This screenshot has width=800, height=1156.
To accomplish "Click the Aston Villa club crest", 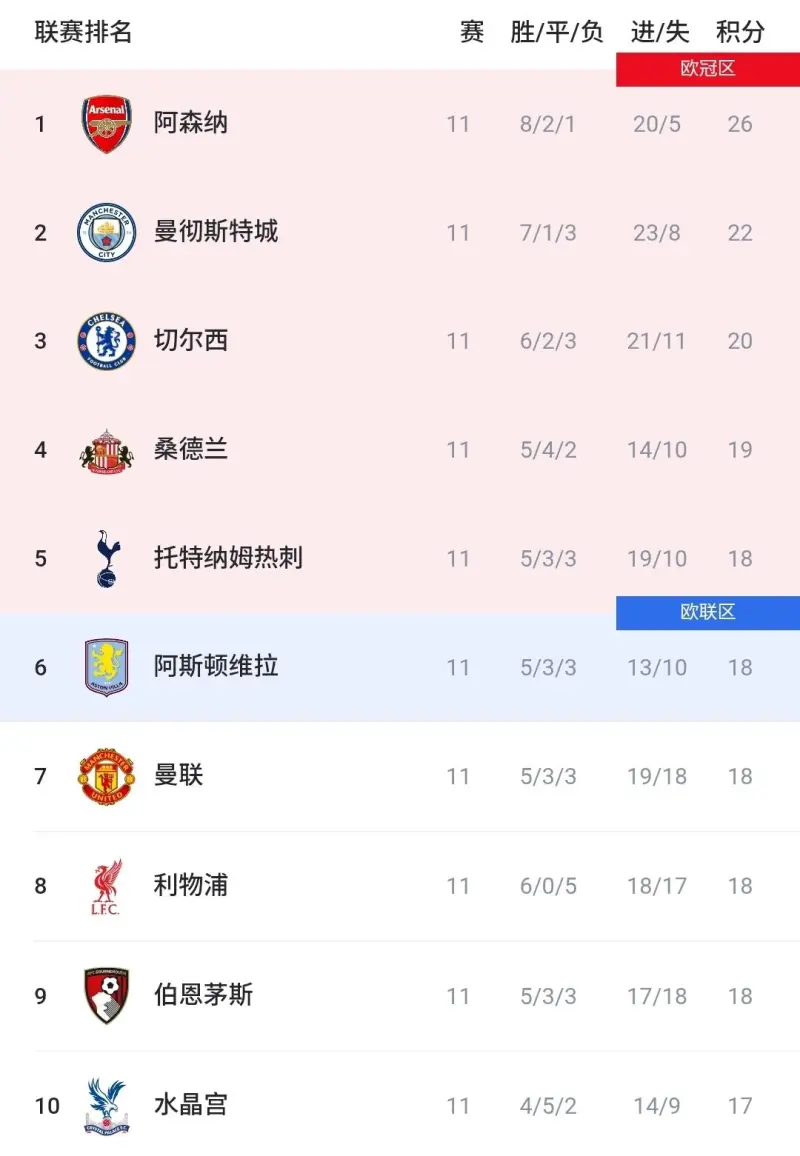I will pyautogui.click(x=106, y=667).
